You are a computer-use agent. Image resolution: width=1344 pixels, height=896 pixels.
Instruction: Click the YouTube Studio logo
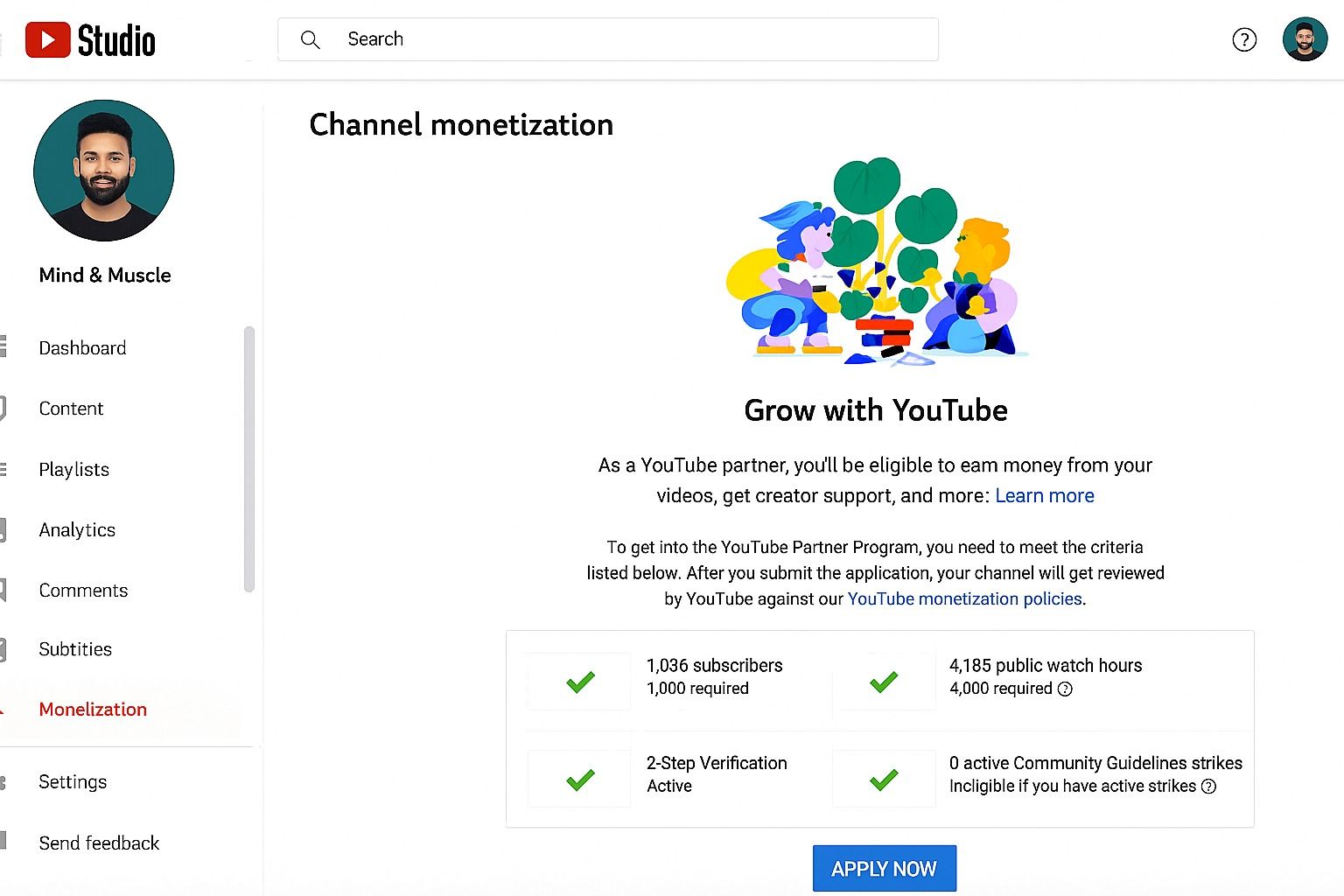click(x=90, y=39)
